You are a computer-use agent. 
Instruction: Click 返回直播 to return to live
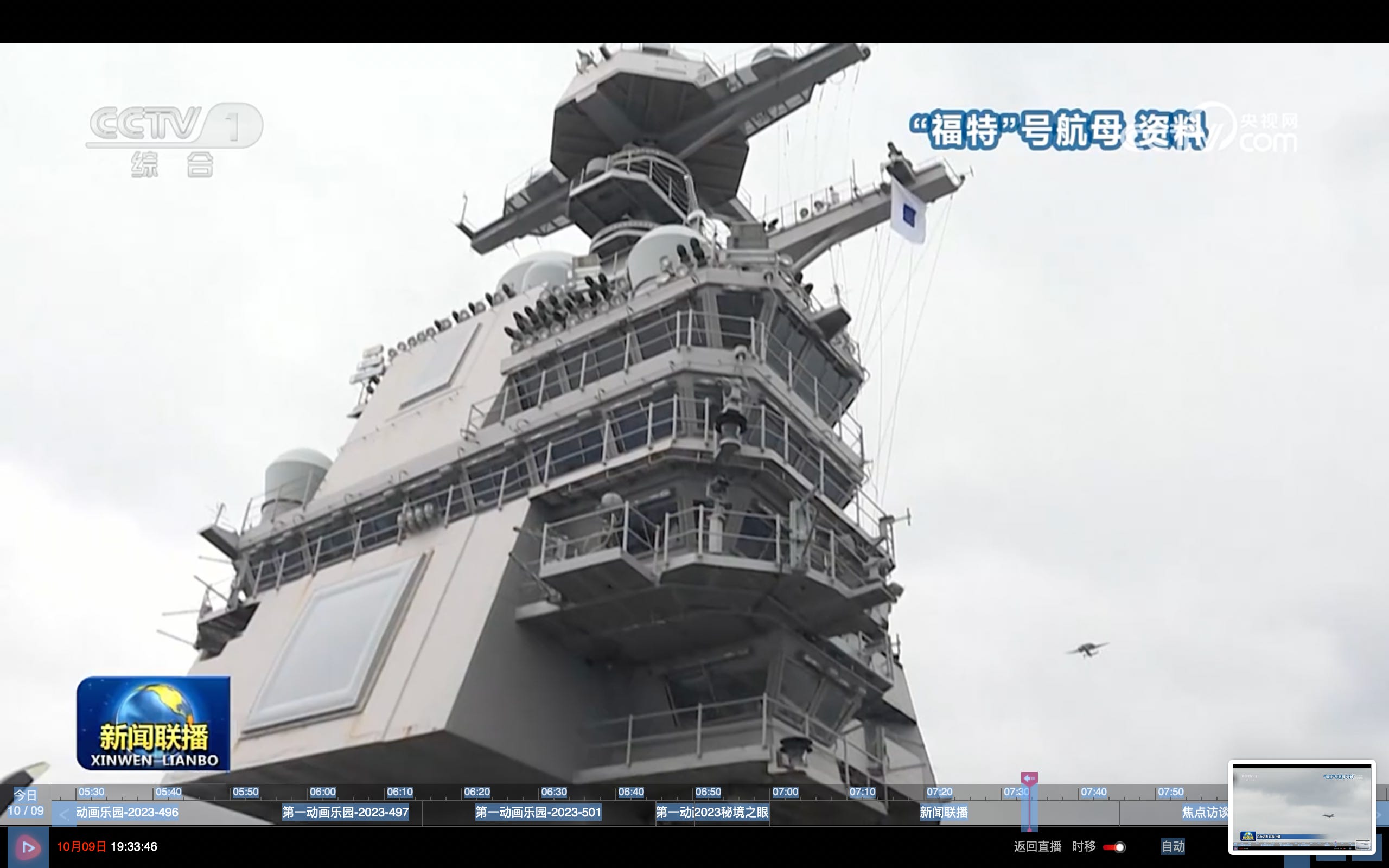(1037, 846)
